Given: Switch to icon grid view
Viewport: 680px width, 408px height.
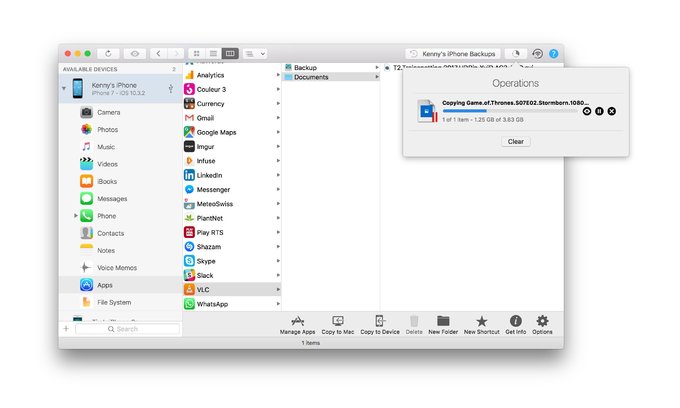Looking at the screenshot, I should coord(196,53).
